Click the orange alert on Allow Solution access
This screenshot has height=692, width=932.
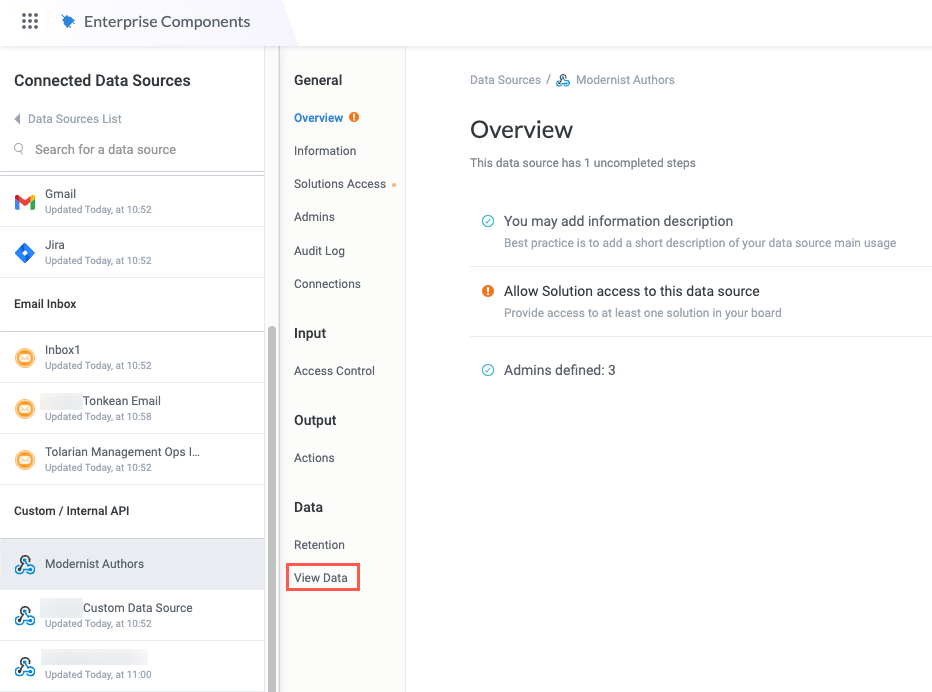pos(487,291)
